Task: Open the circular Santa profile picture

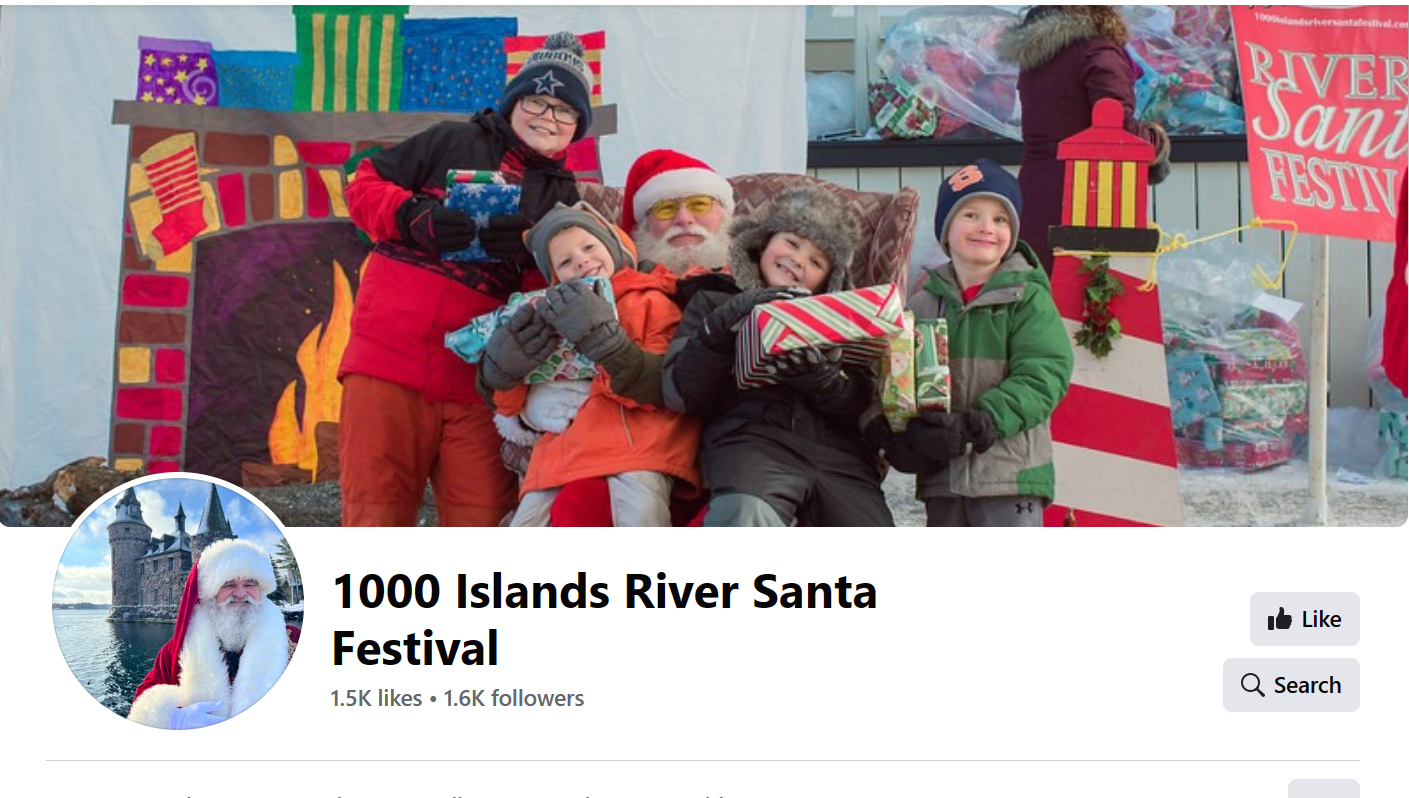Action: 178,600
